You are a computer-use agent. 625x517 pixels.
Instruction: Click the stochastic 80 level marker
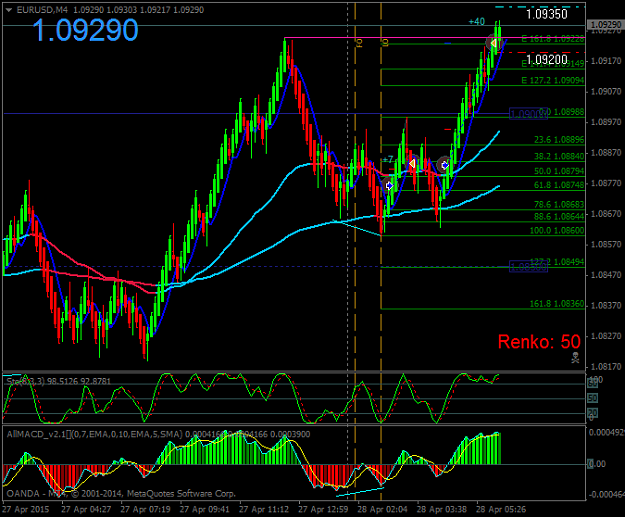(x=593, y=383)
